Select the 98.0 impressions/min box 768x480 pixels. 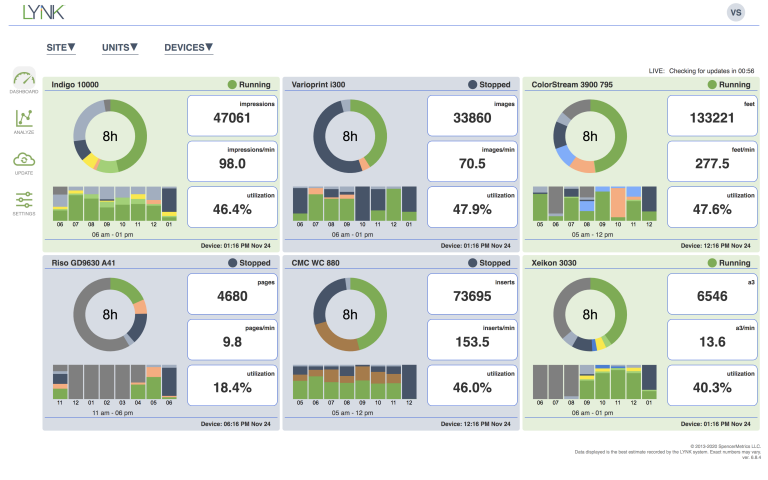point(232,161)
